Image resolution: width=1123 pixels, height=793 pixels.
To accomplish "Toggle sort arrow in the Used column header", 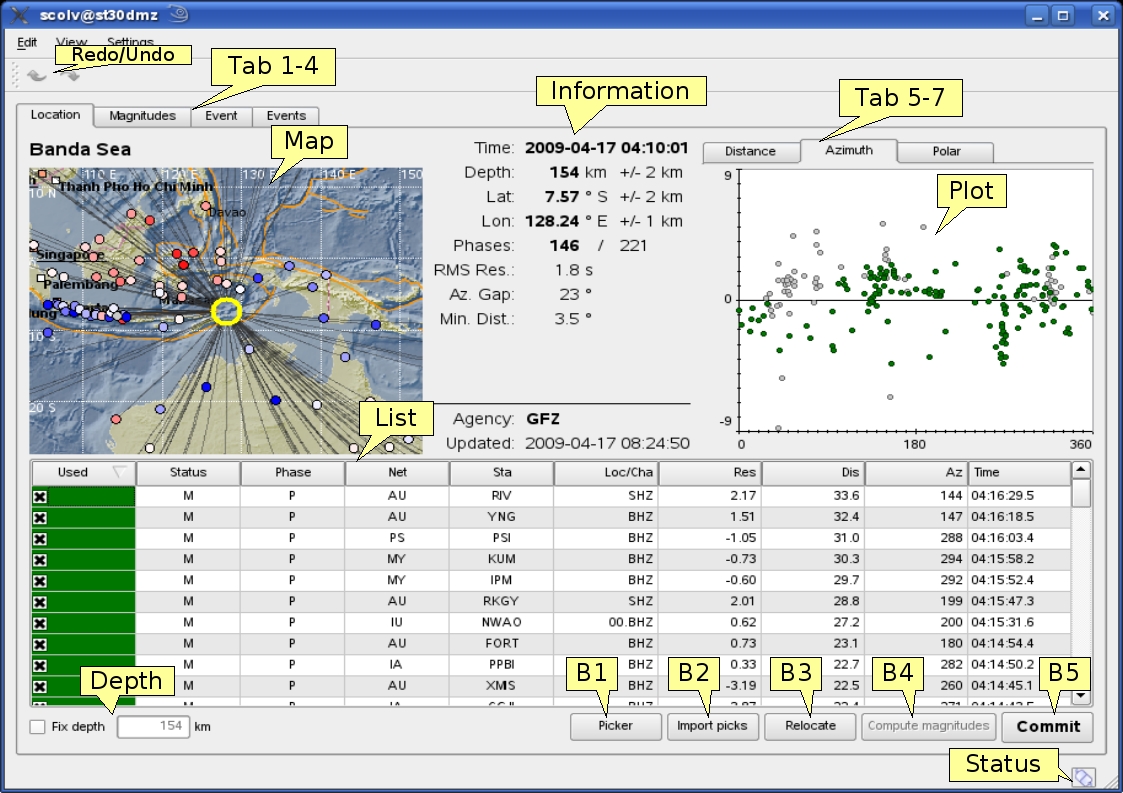I will [120, 472].
